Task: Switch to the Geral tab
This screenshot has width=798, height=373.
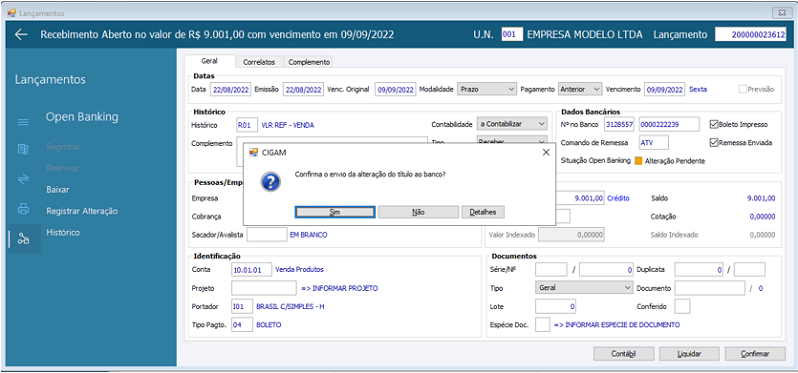Action: click(x=209, y=61)
